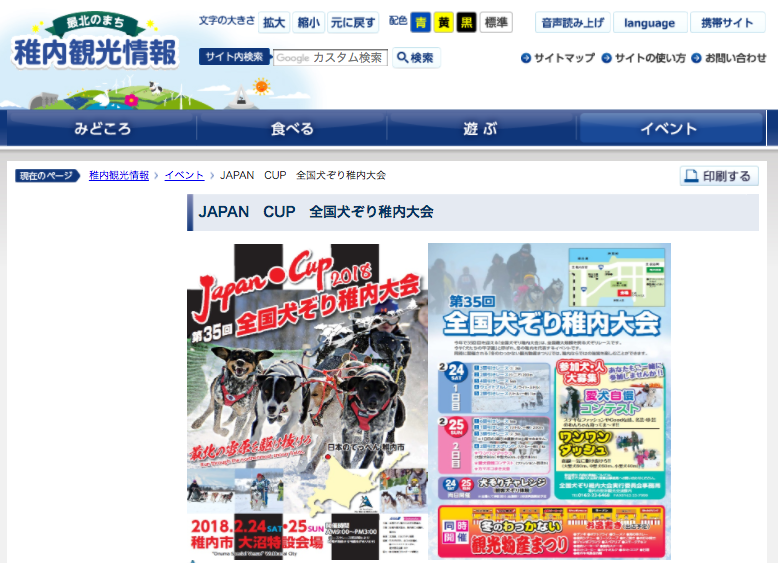Open the サイトの使い方 link
This screenshot has width=778, height=563.
(644, 58)
